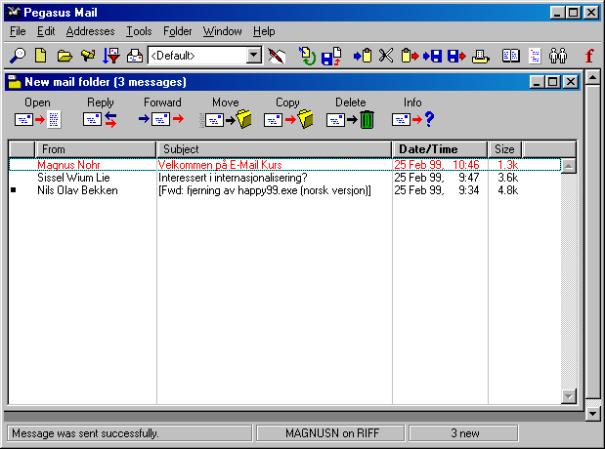Start a new message with yellow page icon
Viewport: 605px width, 449px height.
tap(41, 56)
